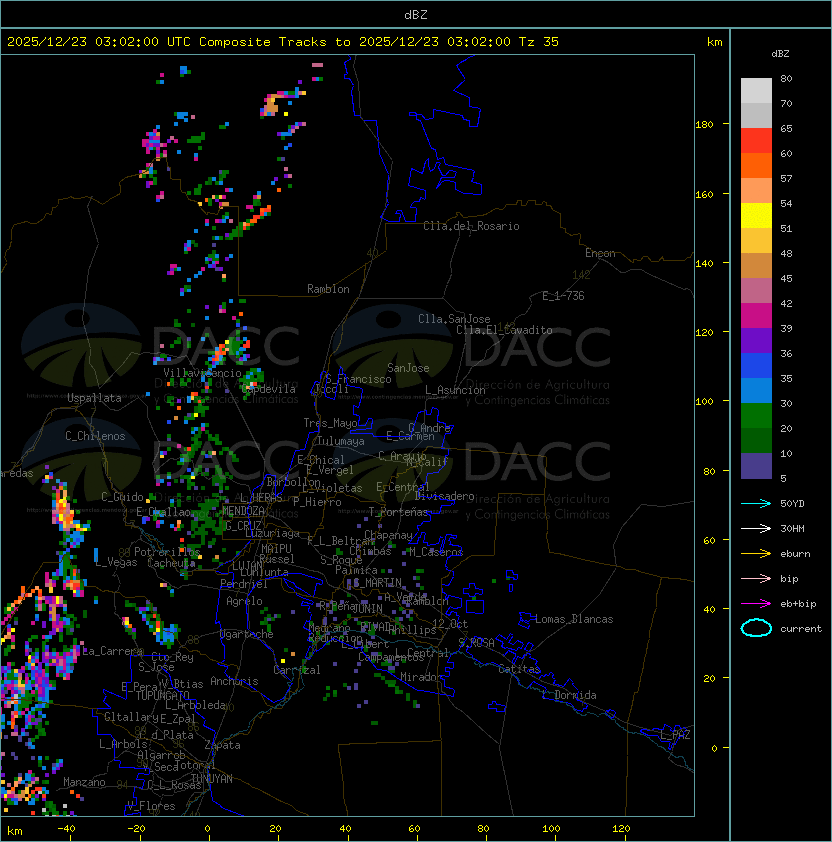Viewport: 832px width, 842px height.
Task: Click the 'dBZ' title at top
Action: pos(416,14)
